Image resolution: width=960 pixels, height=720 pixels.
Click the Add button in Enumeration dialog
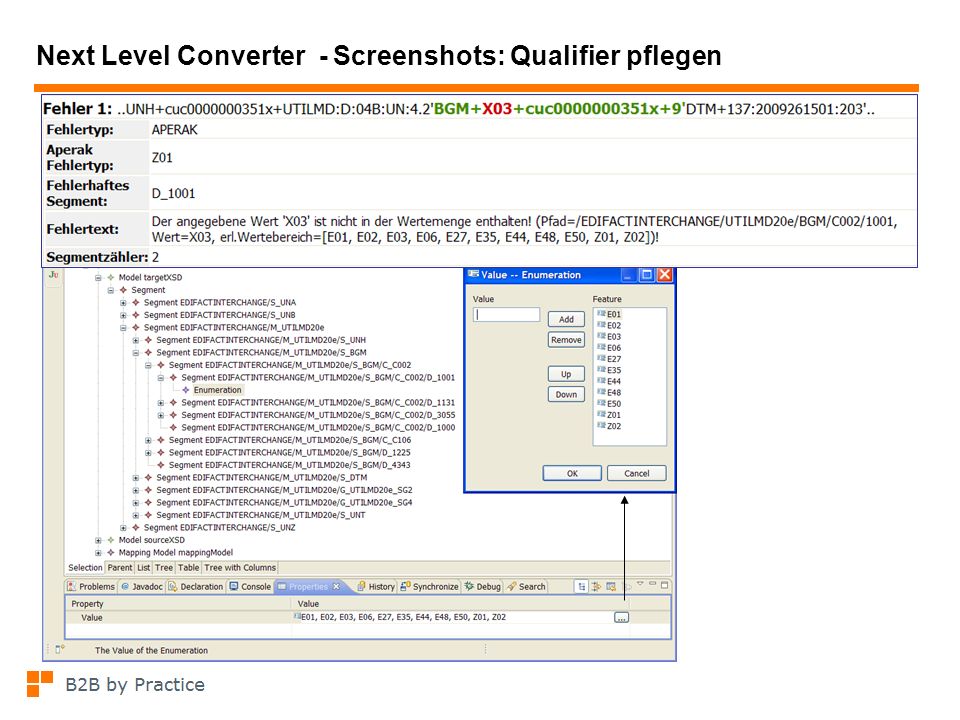(566, 319)
